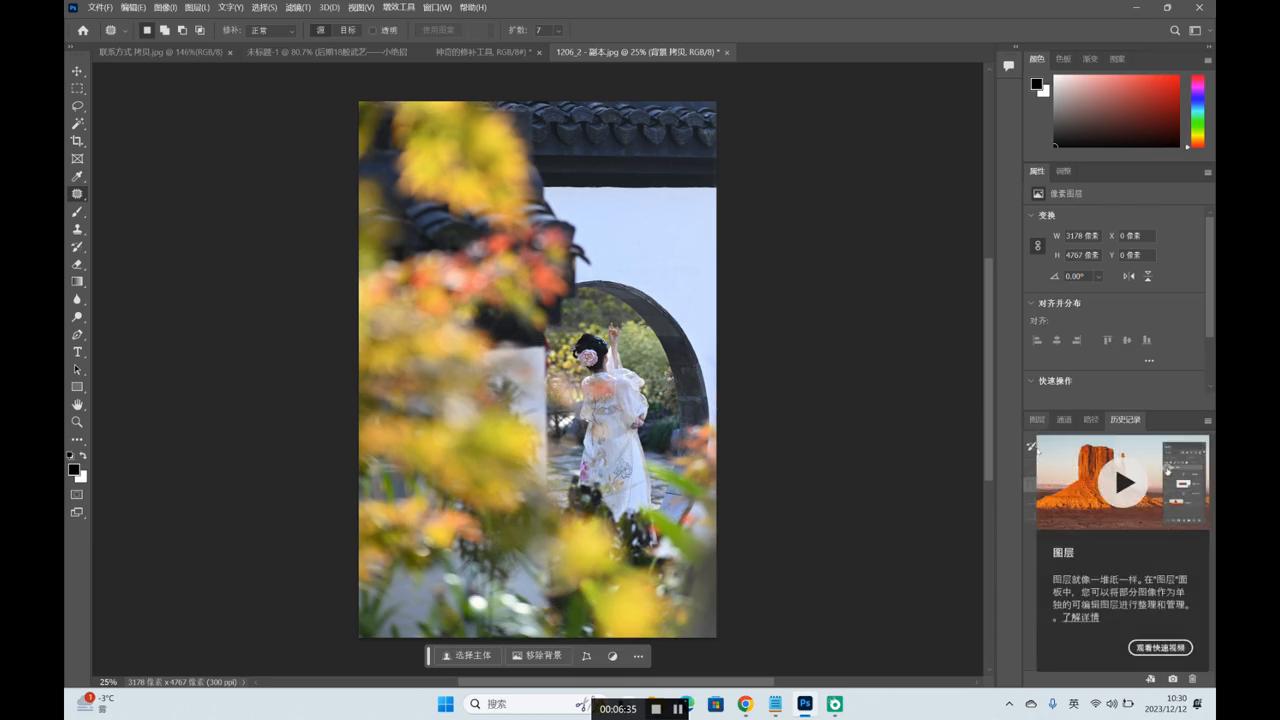The width and height of the screenshot is (1280, 720).
Task: Open the 滤镜(T) menu
Action: point(295,7)
